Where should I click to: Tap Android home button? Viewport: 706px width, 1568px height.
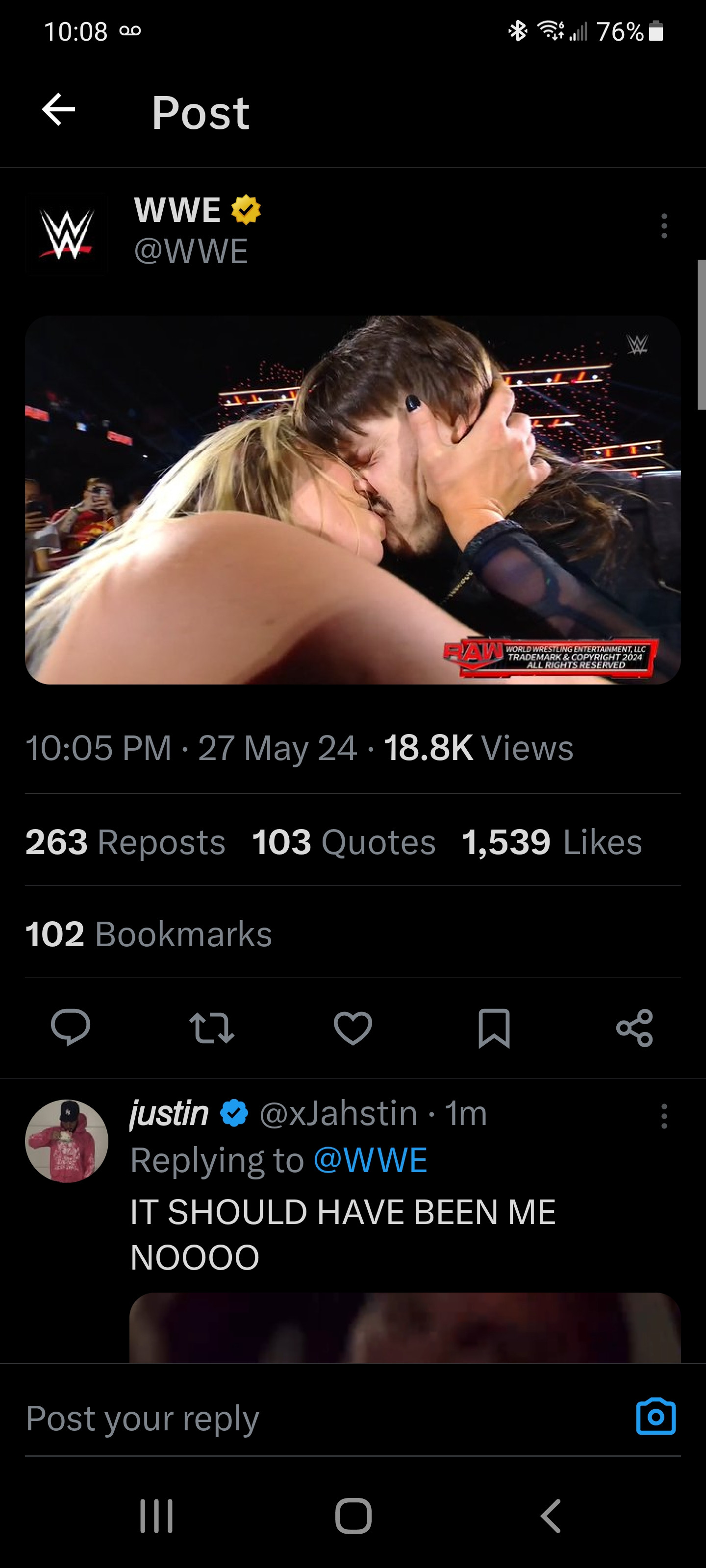[x=353, y=1515]
